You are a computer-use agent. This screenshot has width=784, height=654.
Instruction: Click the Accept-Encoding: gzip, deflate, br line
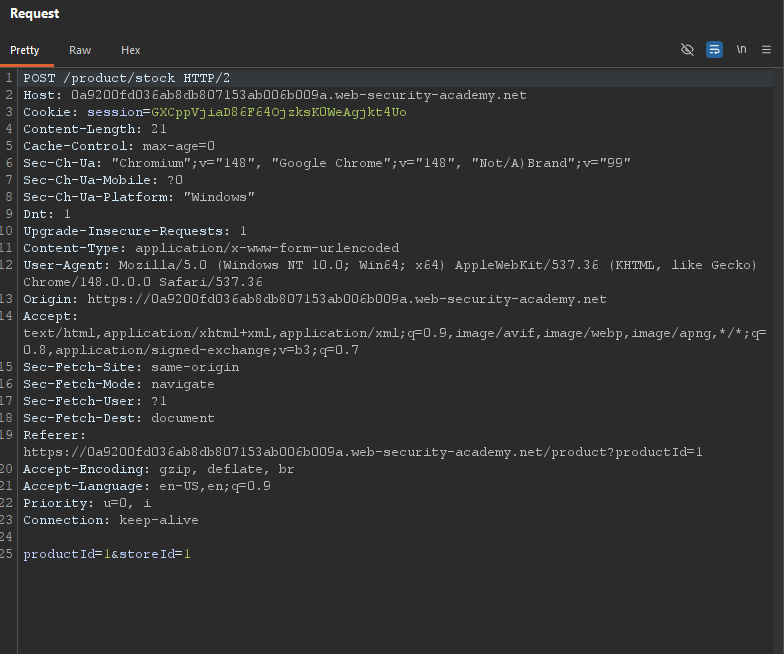coord(159,469)
